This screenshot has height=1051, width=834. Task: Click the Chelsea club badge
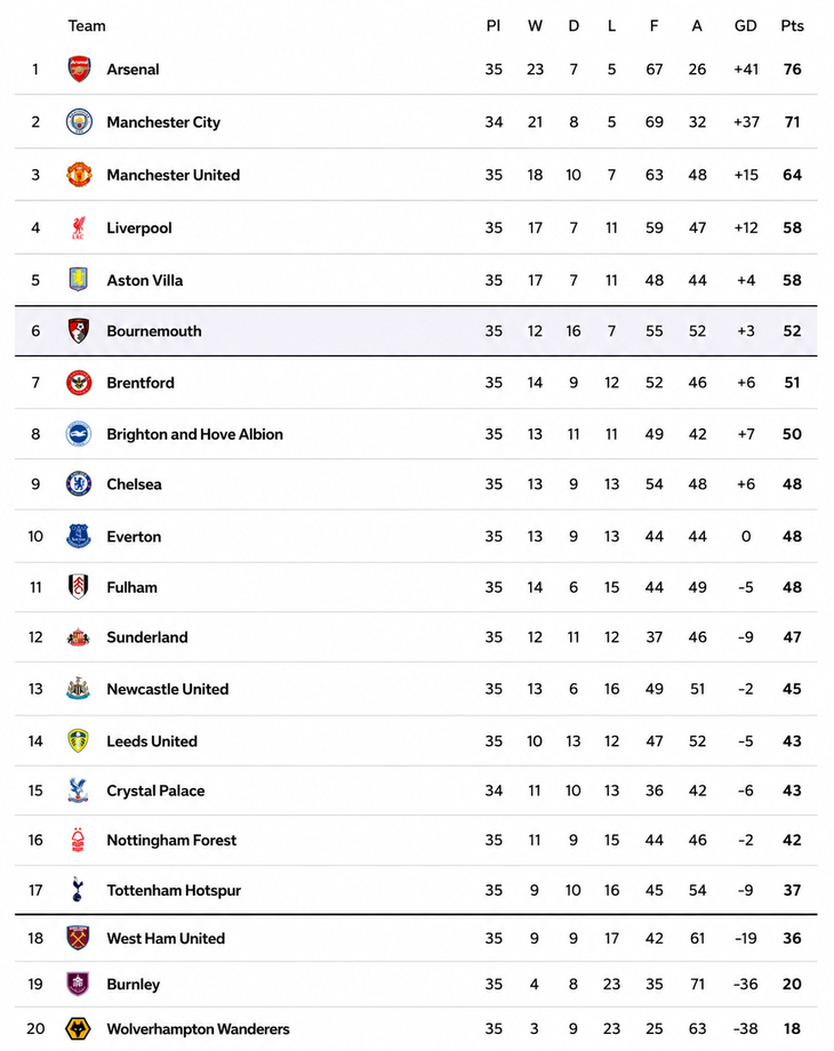pyautogui.click(x=79, y=484)
